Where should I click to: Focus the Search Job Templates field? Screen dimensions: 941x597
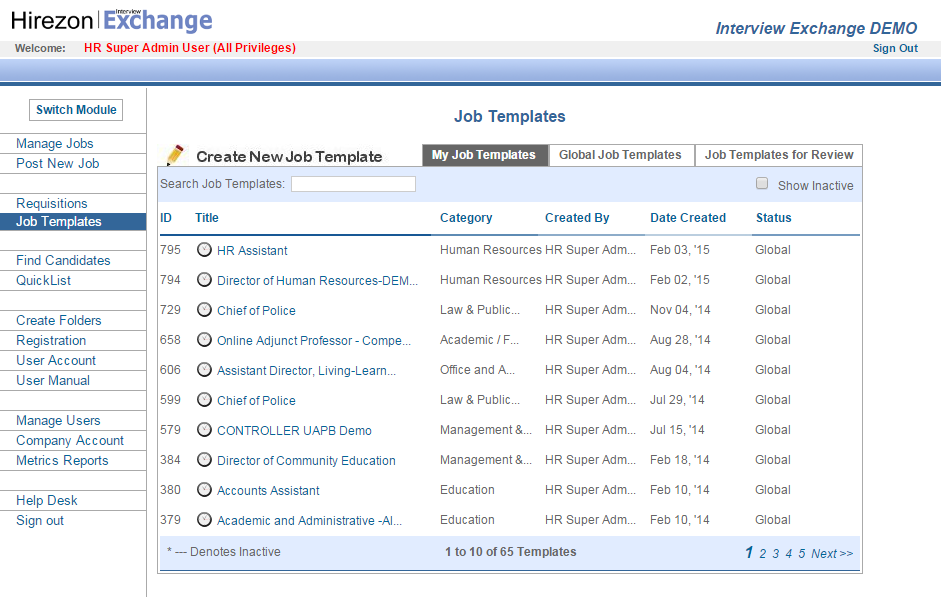pyautogui.click(x=353, y=184)
